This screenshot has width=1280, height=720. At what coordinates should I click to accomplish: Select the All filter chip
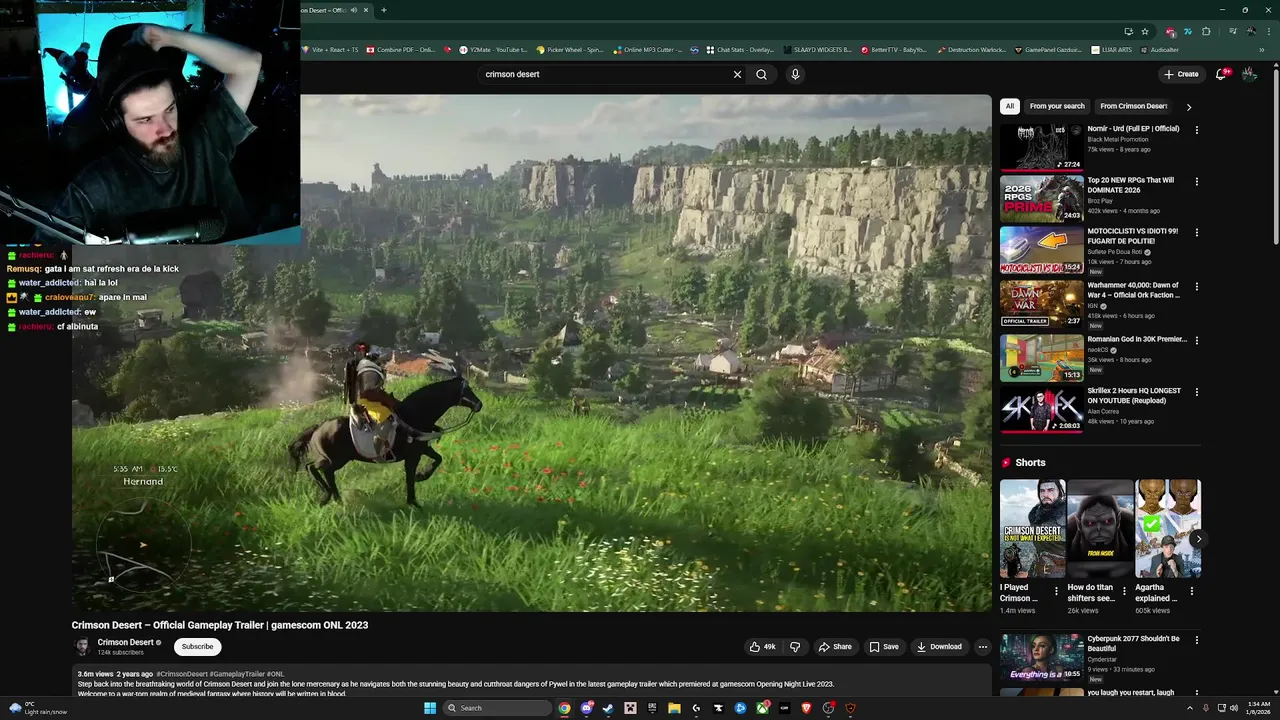(x=1009, y=106)
